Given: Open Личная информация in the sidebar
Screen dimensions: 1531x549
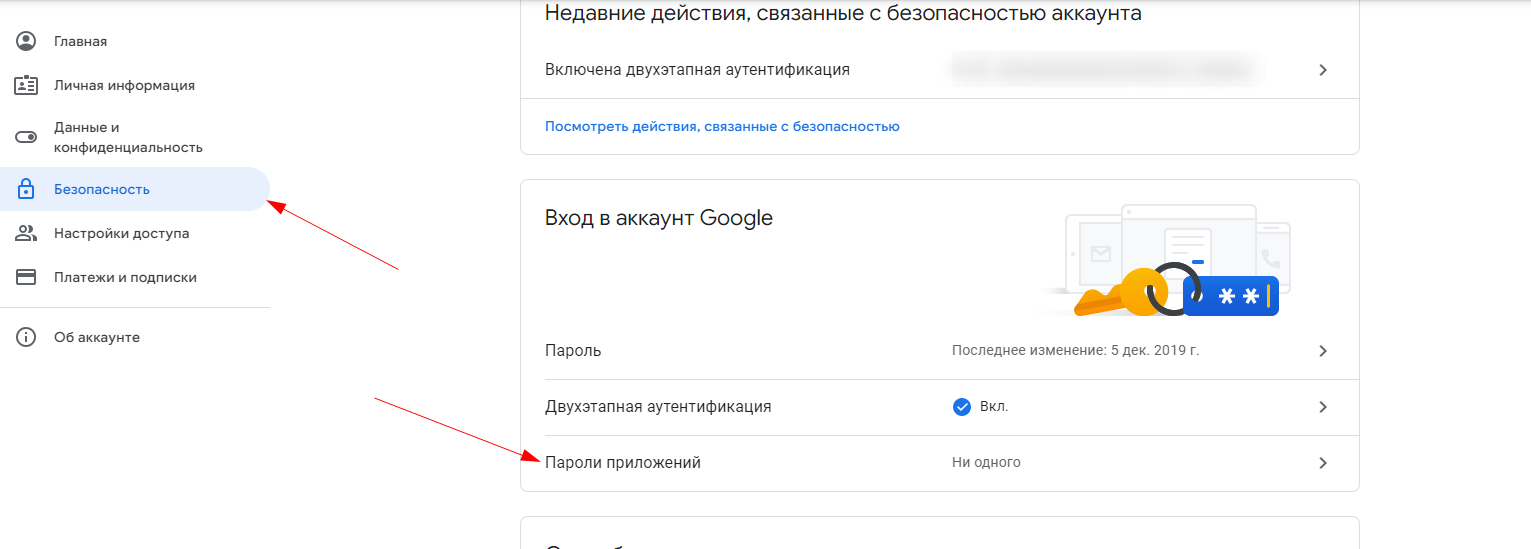Looking at the screenshot, I should tap(124, 85).
